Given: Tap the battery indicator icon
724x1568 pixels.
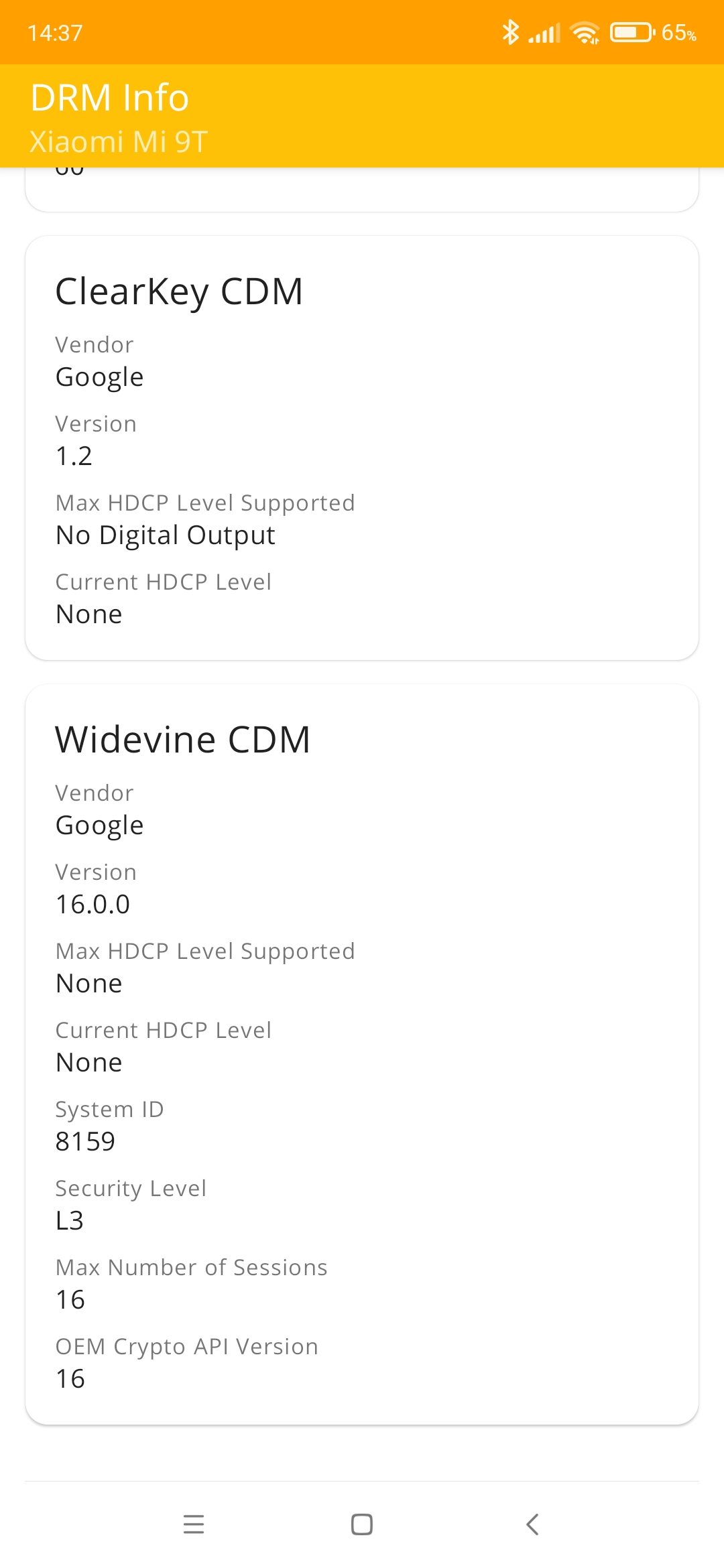Looking at the screenshot, I should (x=631, y=32).
